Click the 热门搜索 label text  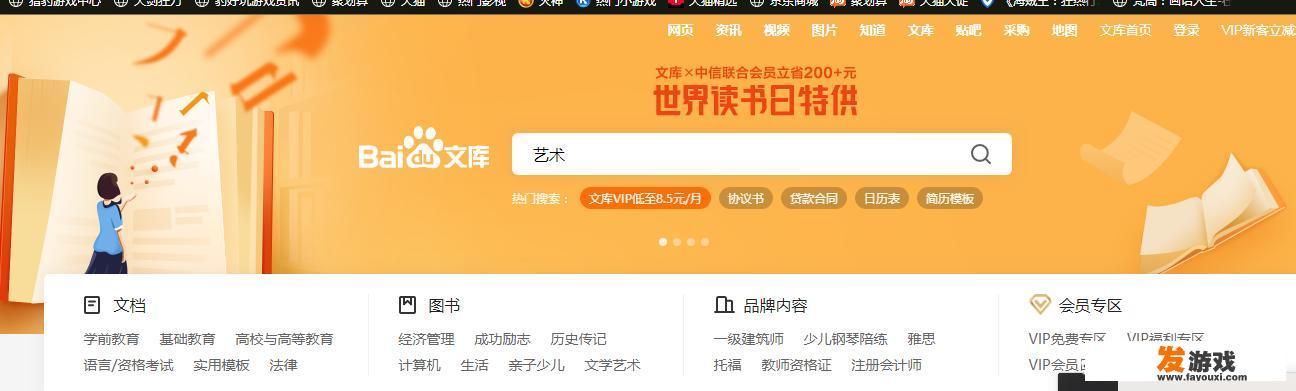pyautogui.click(x=540, y=198)
